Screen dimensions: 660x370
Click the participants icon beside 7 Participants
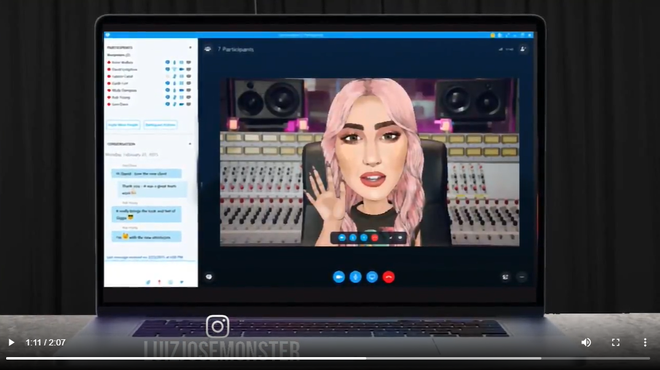click(x=208, y=49)
